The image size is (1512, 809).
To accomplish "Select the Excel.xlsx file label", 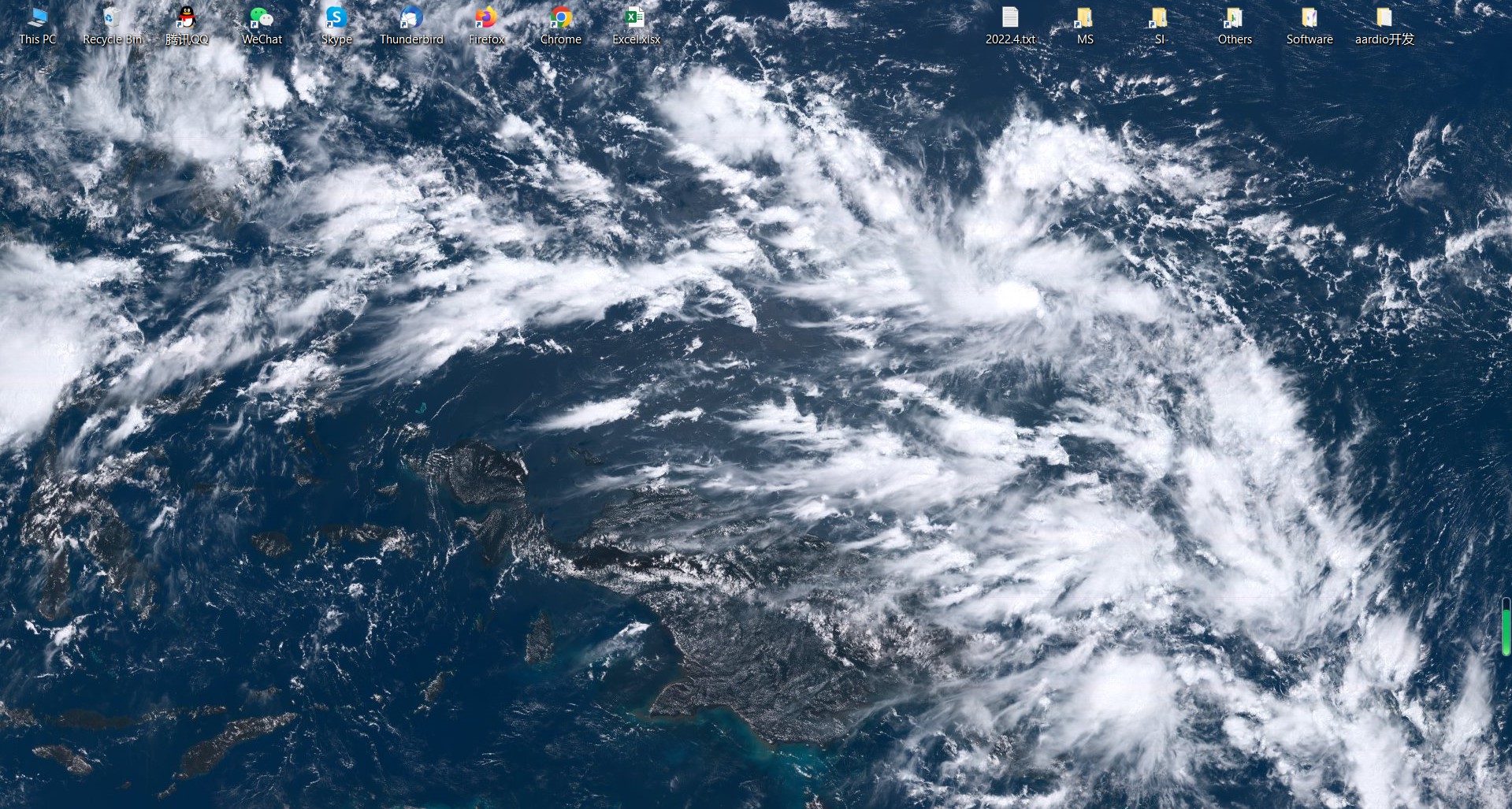I will (x=635, y=39).
